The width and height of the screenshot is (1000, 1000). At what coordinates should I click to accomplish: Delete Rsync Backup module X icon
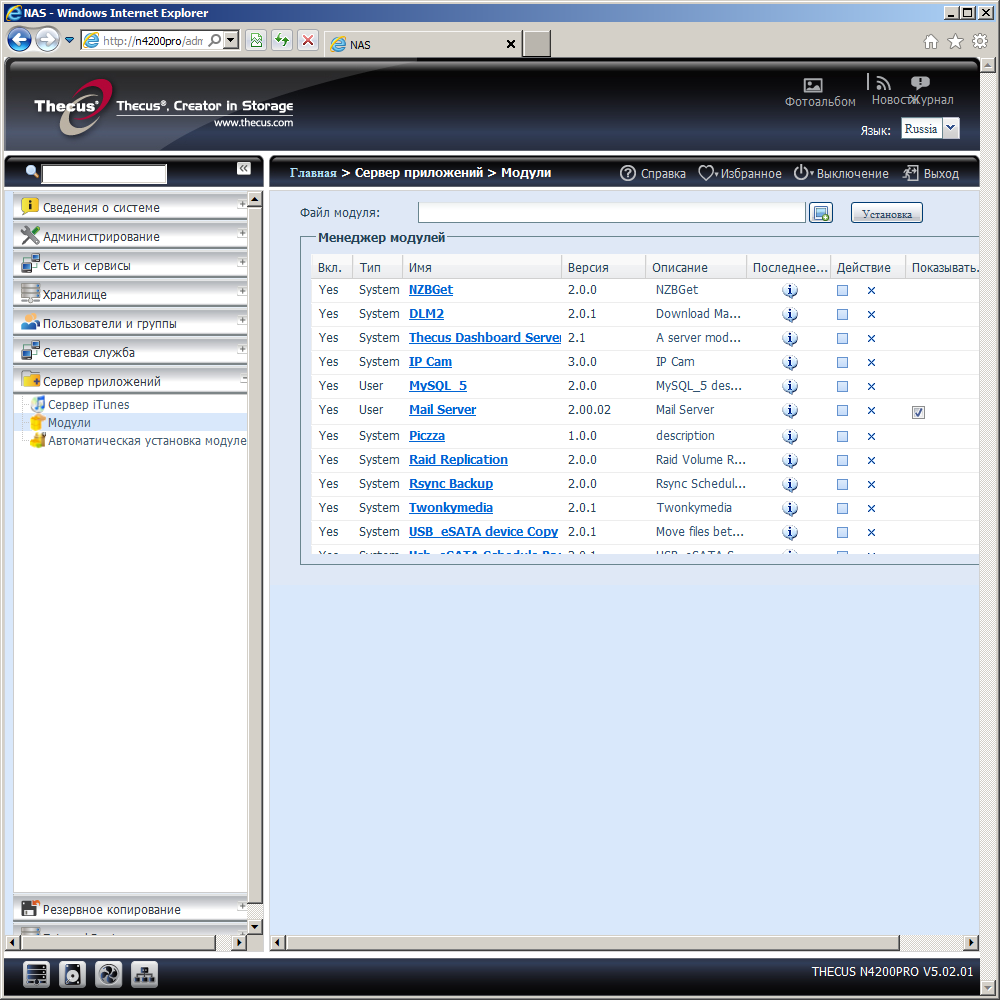[871, 485]
